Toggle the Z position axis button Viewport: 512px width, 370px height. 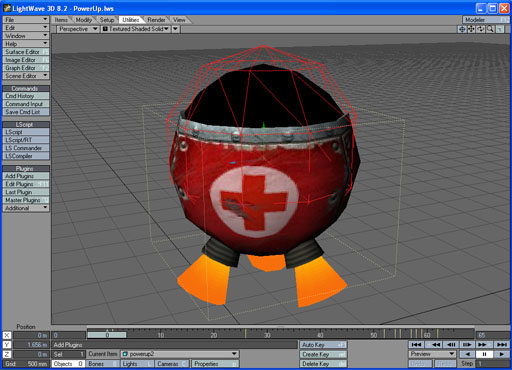7,354
